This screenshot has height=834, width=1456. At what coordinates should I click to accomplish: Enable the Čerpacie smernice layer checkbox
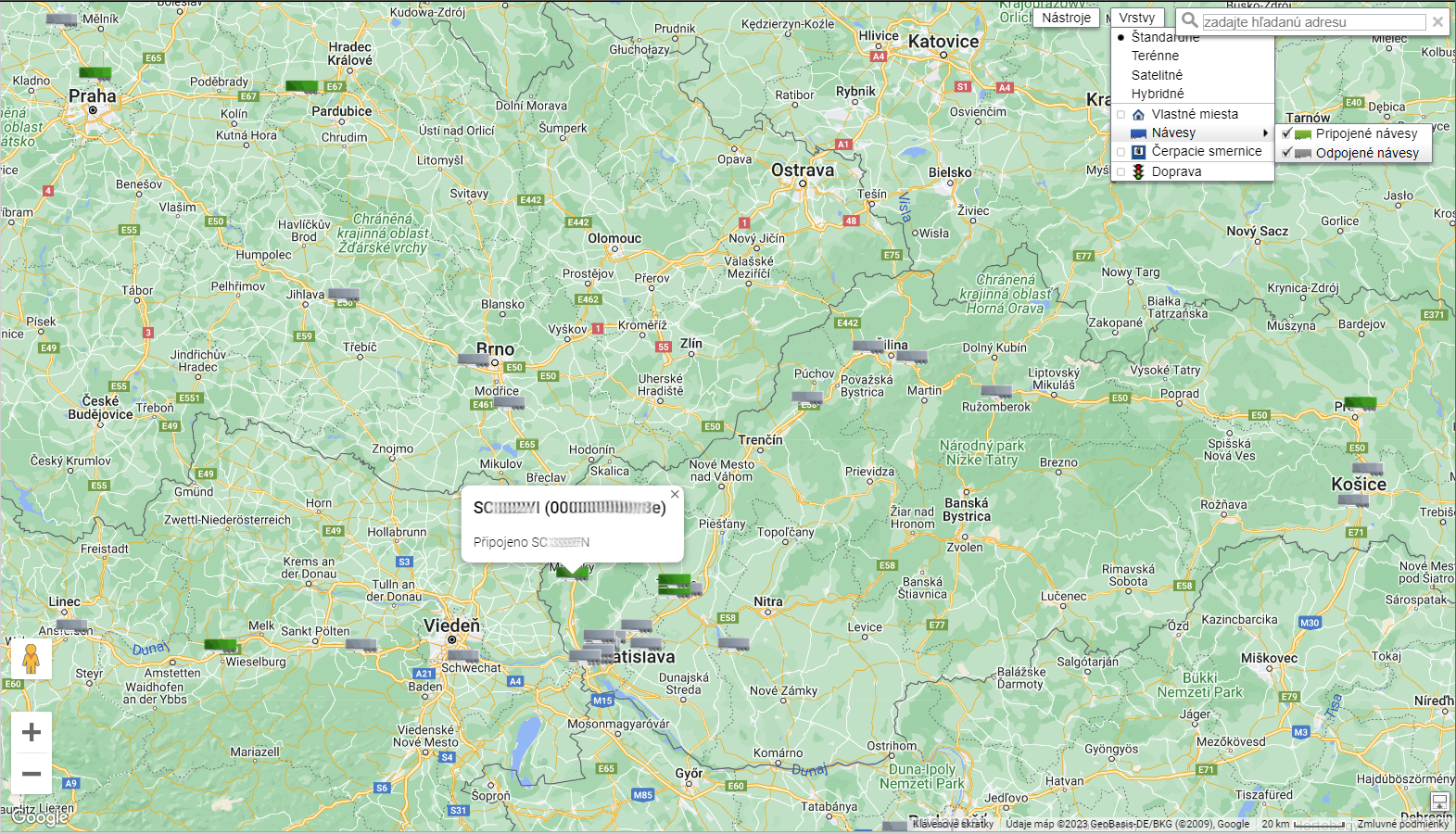(1121, 152)
